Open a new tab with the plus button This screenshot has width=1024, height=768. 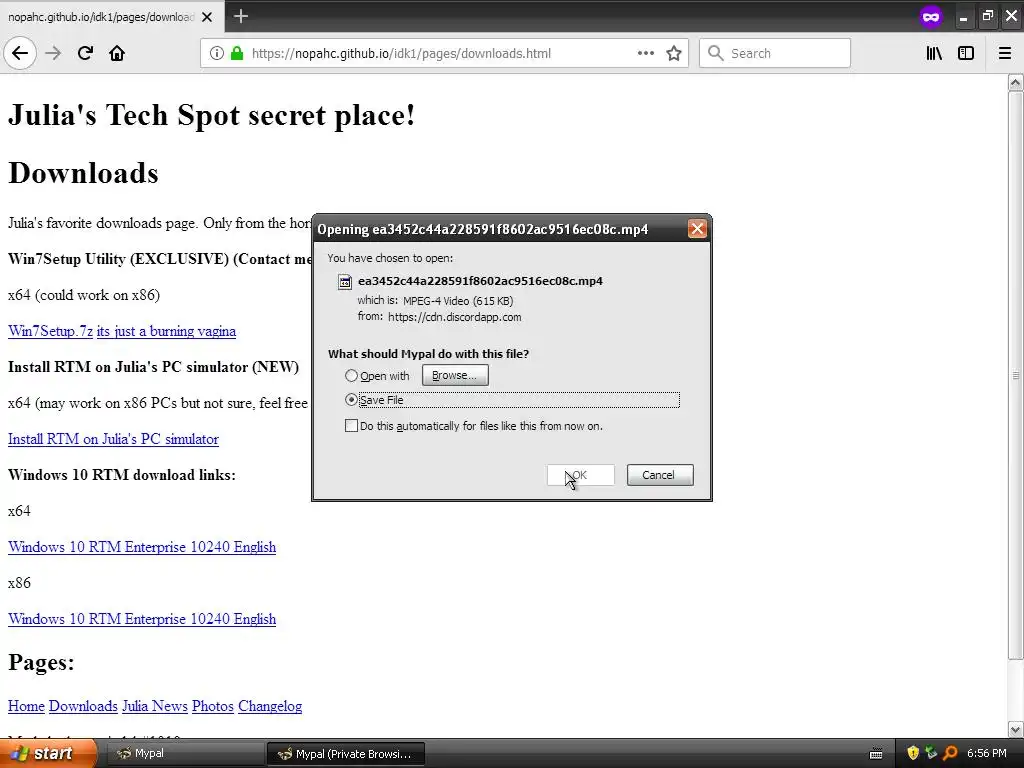pyautogui.click(x=241, y=16)
